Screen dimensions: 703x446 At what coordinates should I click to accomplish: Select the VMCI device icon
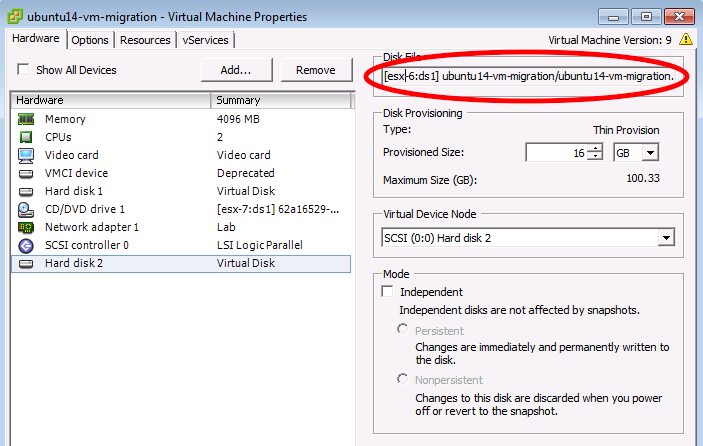point(26,173)
